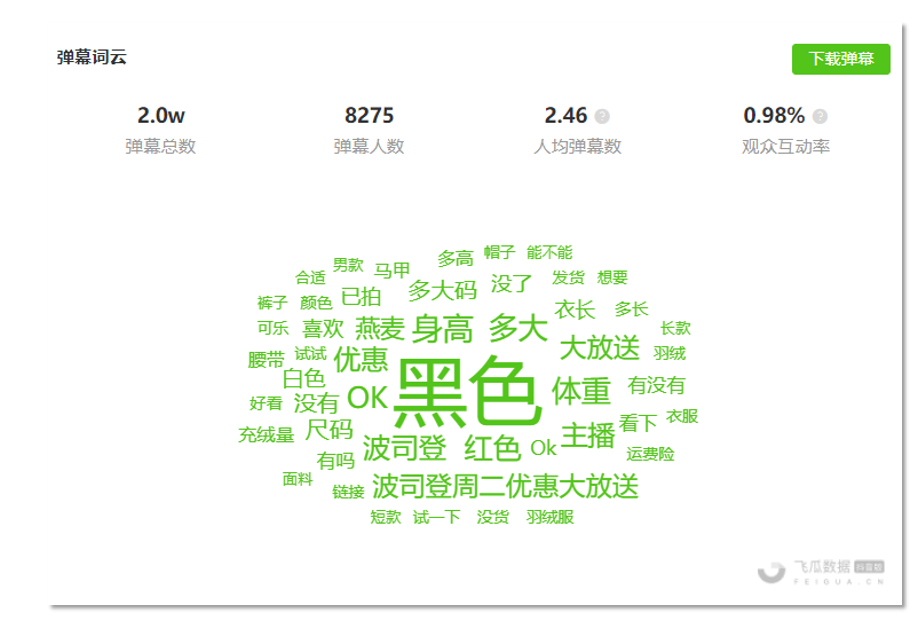Viewport: 918px width, 623px height.
Task: Click the word 试一下
Action: click(437, 517)
